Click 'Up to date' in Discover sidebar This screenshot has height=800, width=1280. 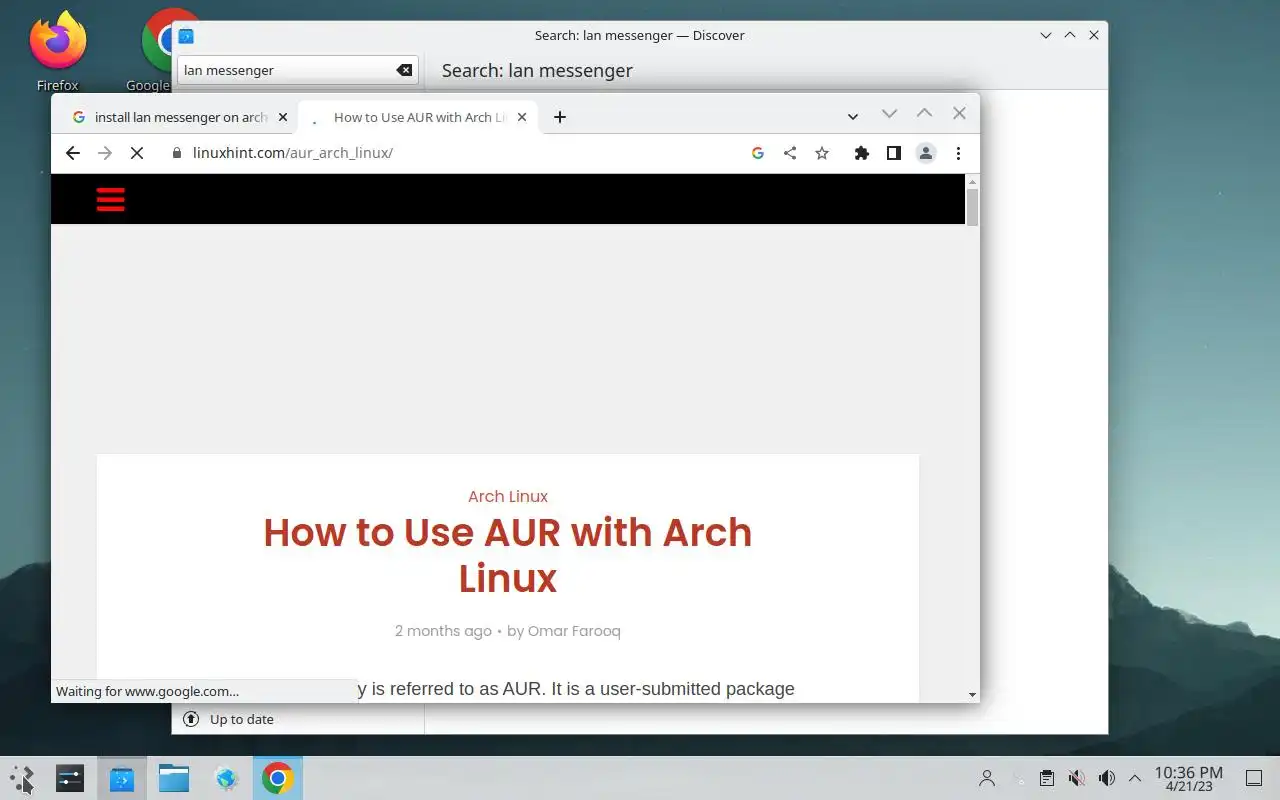(241, 719)
